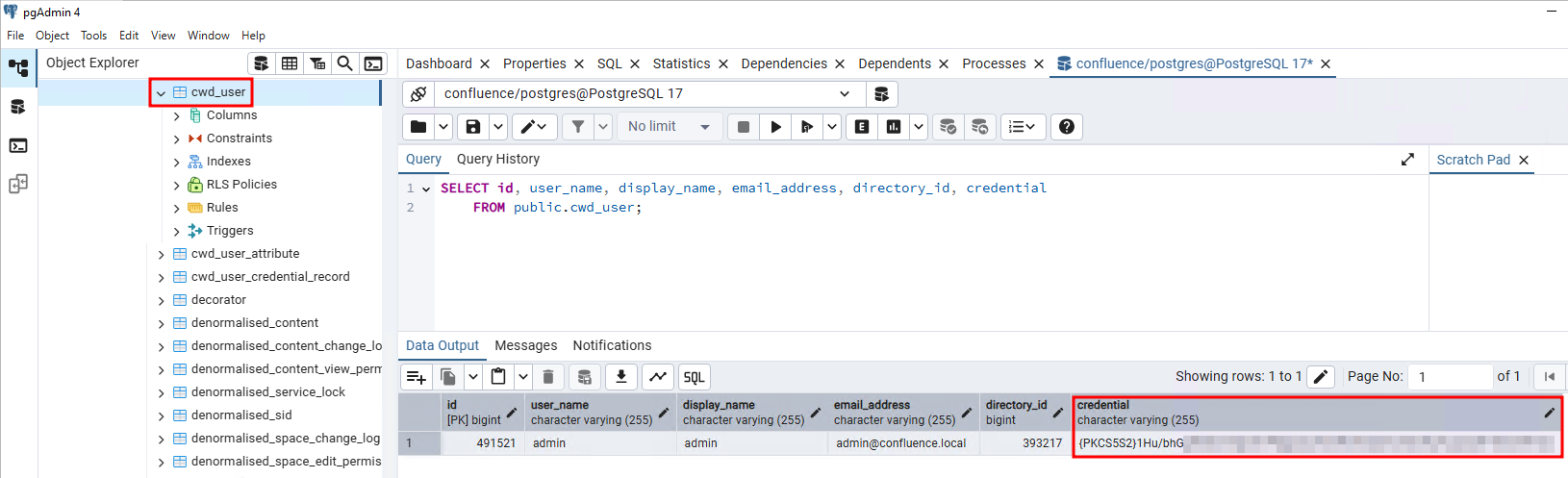Open Schema Diff icon in left sidebar
Image resolution: width=1568 pixels, height=478 pixels.
click(18, 184)
